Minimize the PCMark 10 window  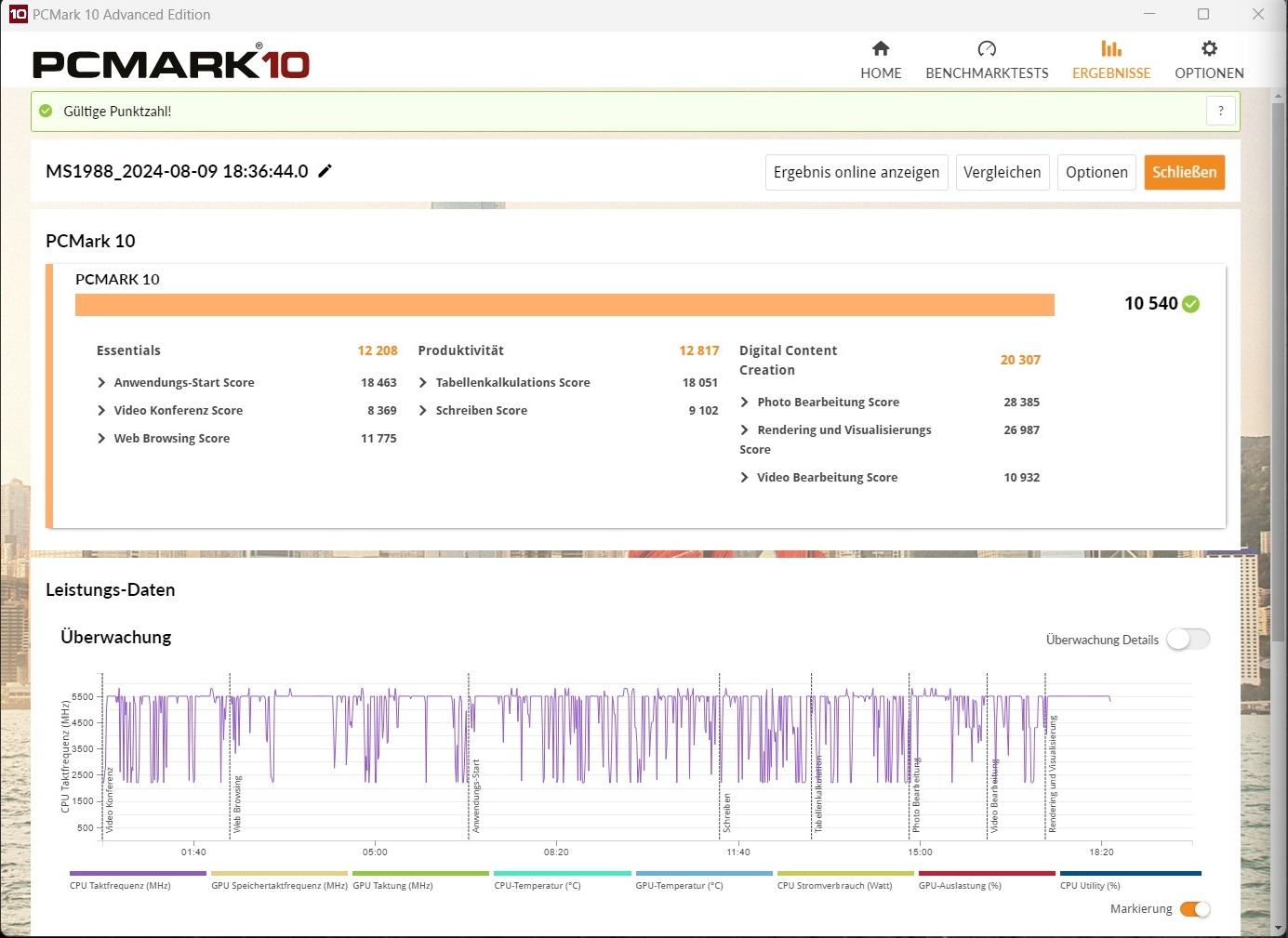coord(1149,14)
